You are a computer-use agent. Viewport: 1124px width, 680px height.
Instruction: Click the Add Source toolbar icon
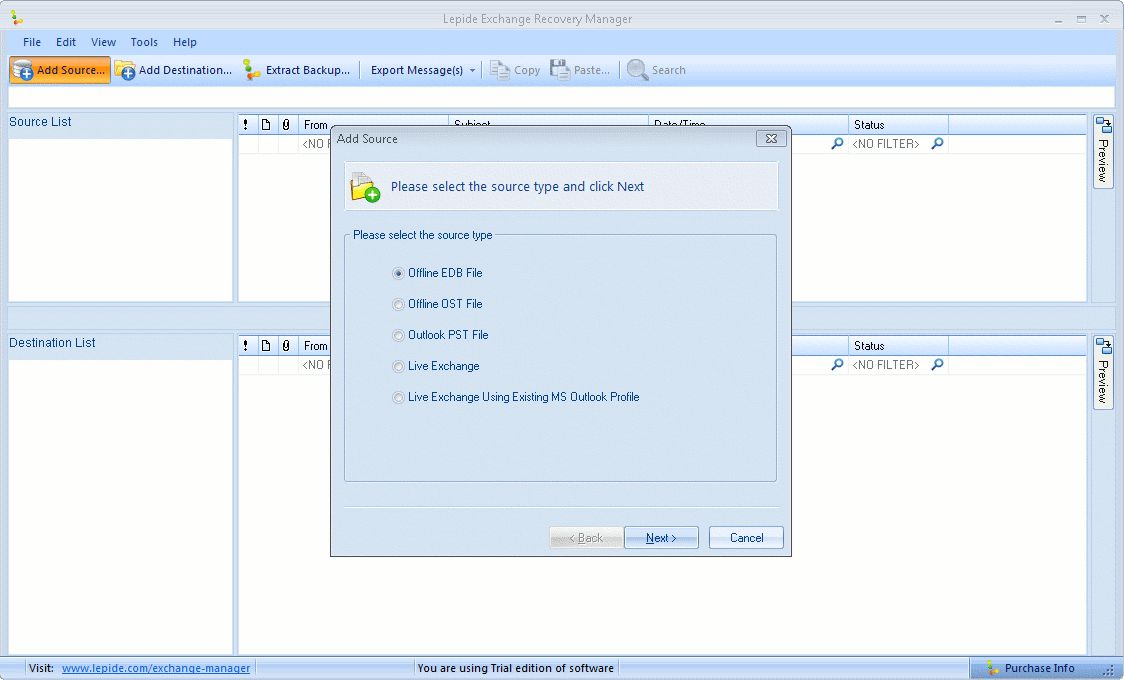[x=23, y=70]
